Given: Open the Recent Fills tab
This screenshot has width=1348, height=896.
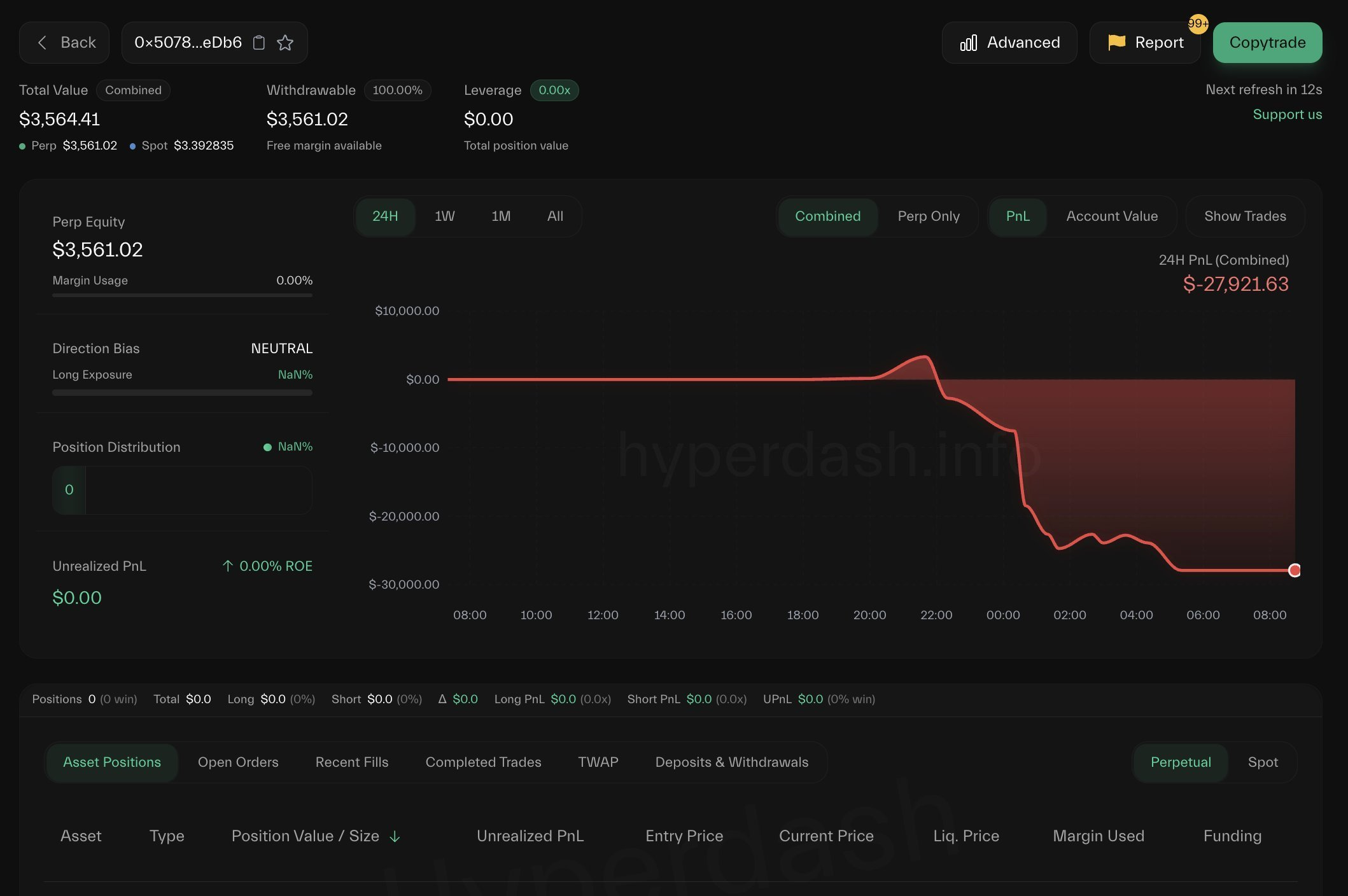Looking at the screenshot, I should pyautogui.click(x=352, y=762).
